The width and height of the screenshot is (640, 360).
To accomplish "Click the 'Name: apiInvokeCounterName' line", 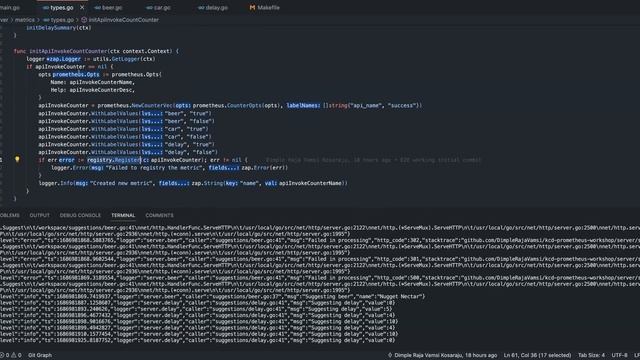I will point(93,82).
